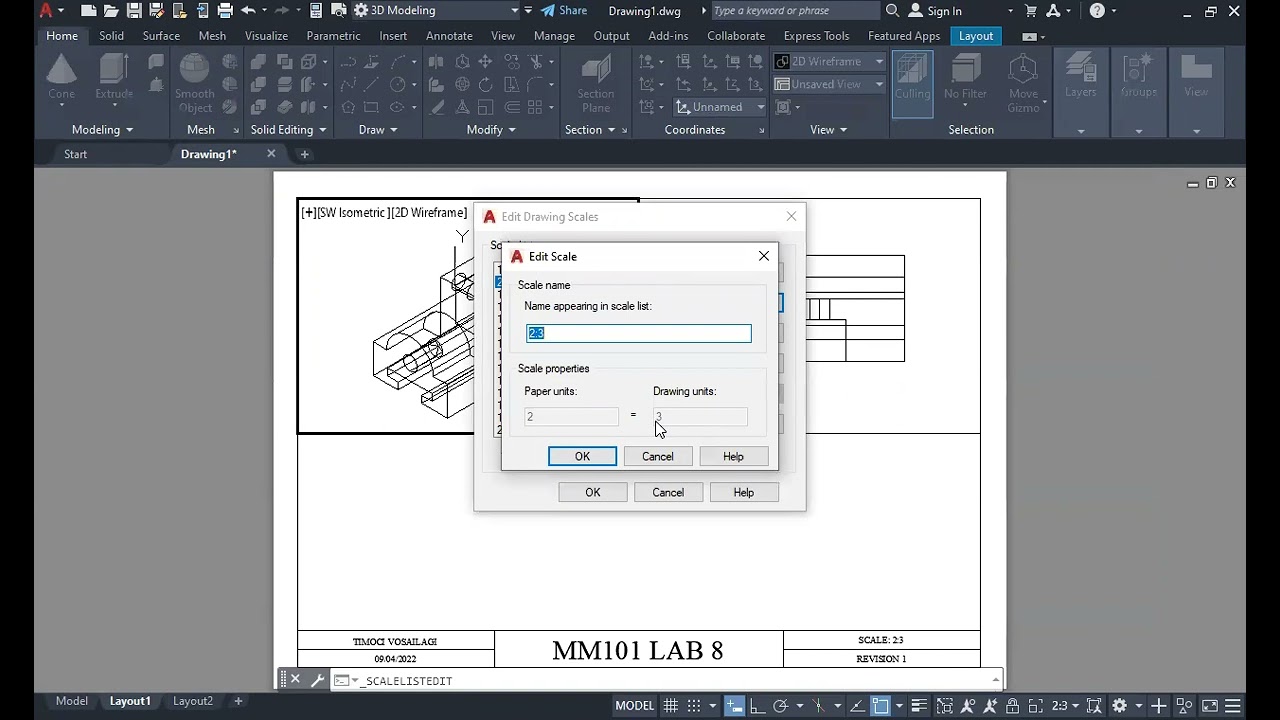Select the Extrude tool
The width and height of the screenshot is (1280, 720).
click(x=114, y=78)
